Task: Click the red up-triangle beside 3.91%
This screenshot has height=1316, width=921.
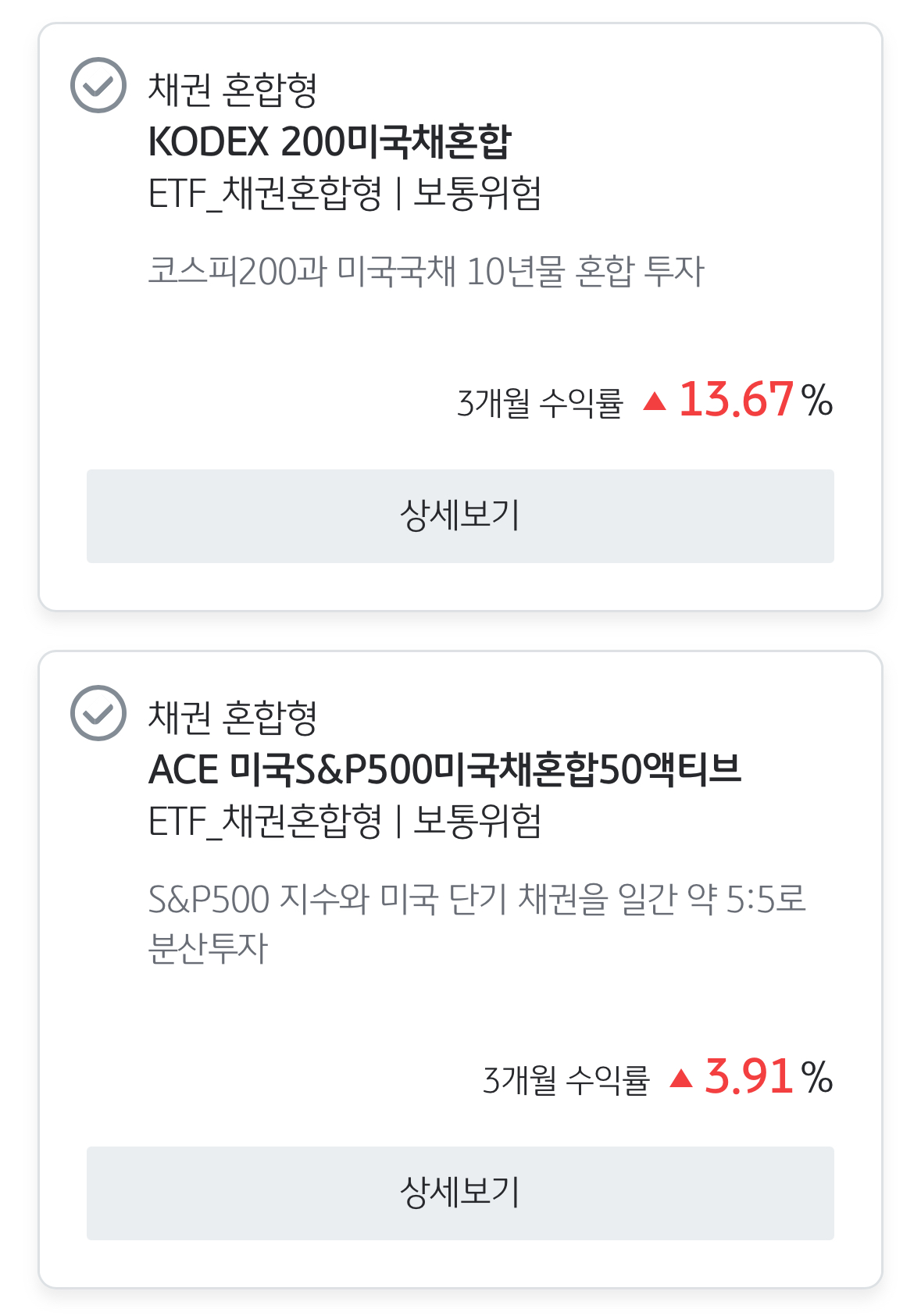Action: (x=681, y=1079)
